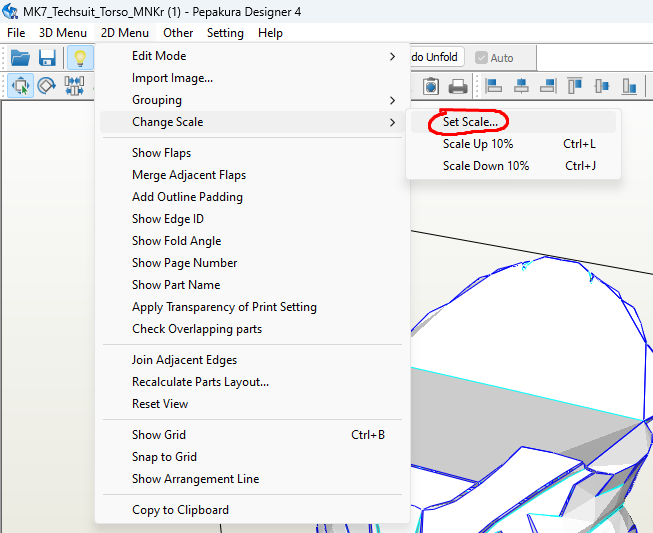
Task: Align parts top icon
Action: [x=575, y=86]
